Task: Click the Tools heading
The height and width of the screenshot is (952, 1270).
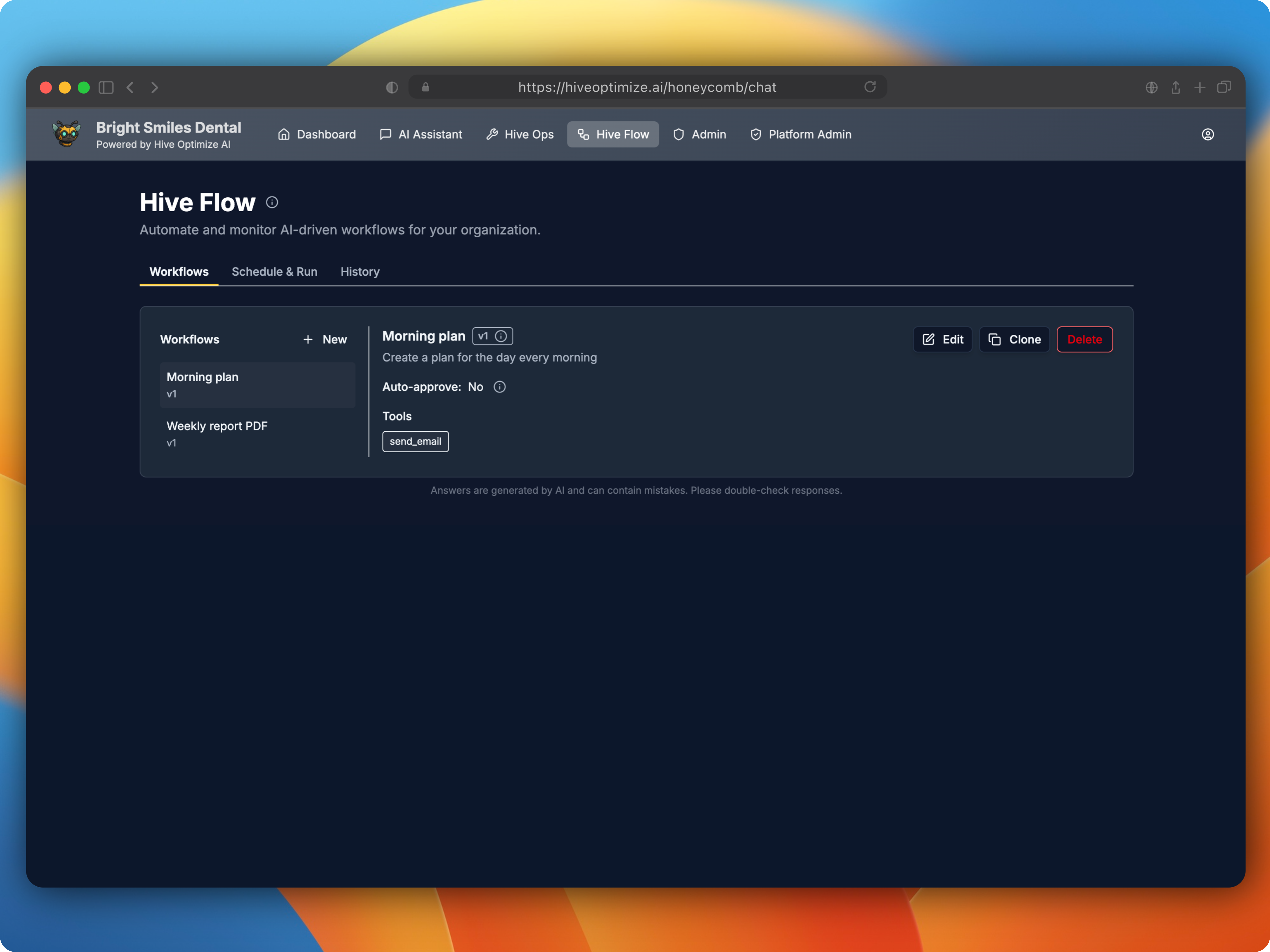Action: click(397, 416)
